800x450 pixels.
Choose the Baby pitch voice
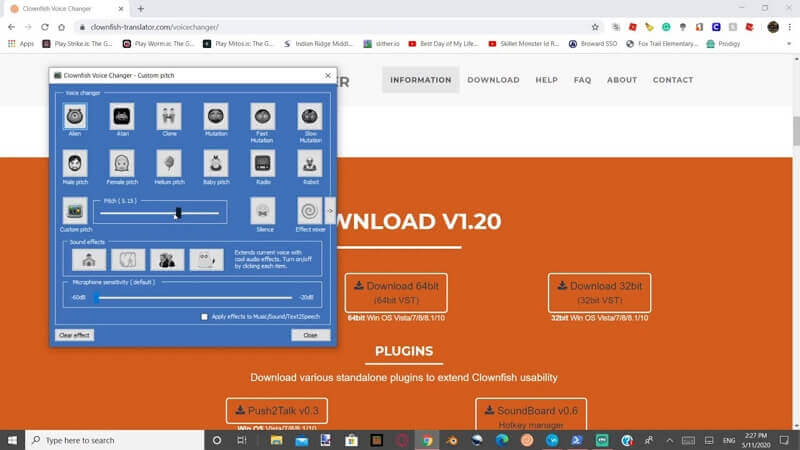click(216, 164)
